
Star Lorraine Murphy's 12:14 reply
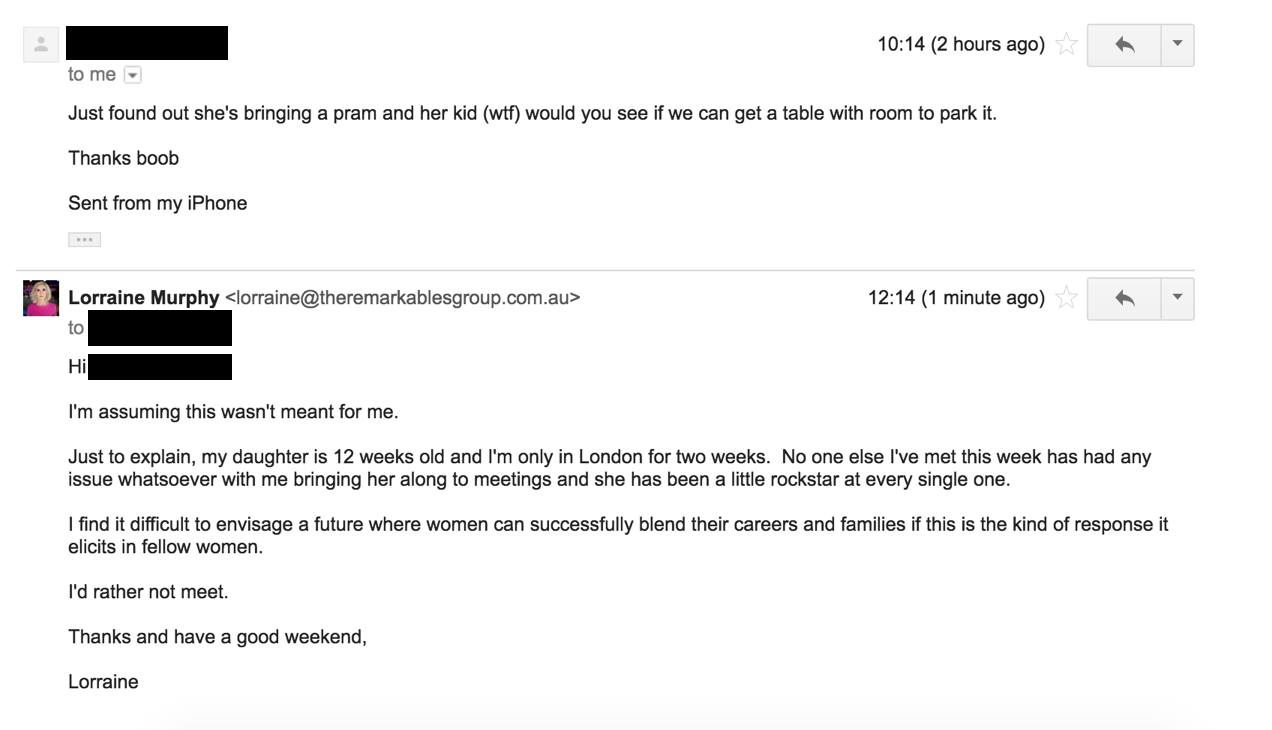(x=1067, y=297)
